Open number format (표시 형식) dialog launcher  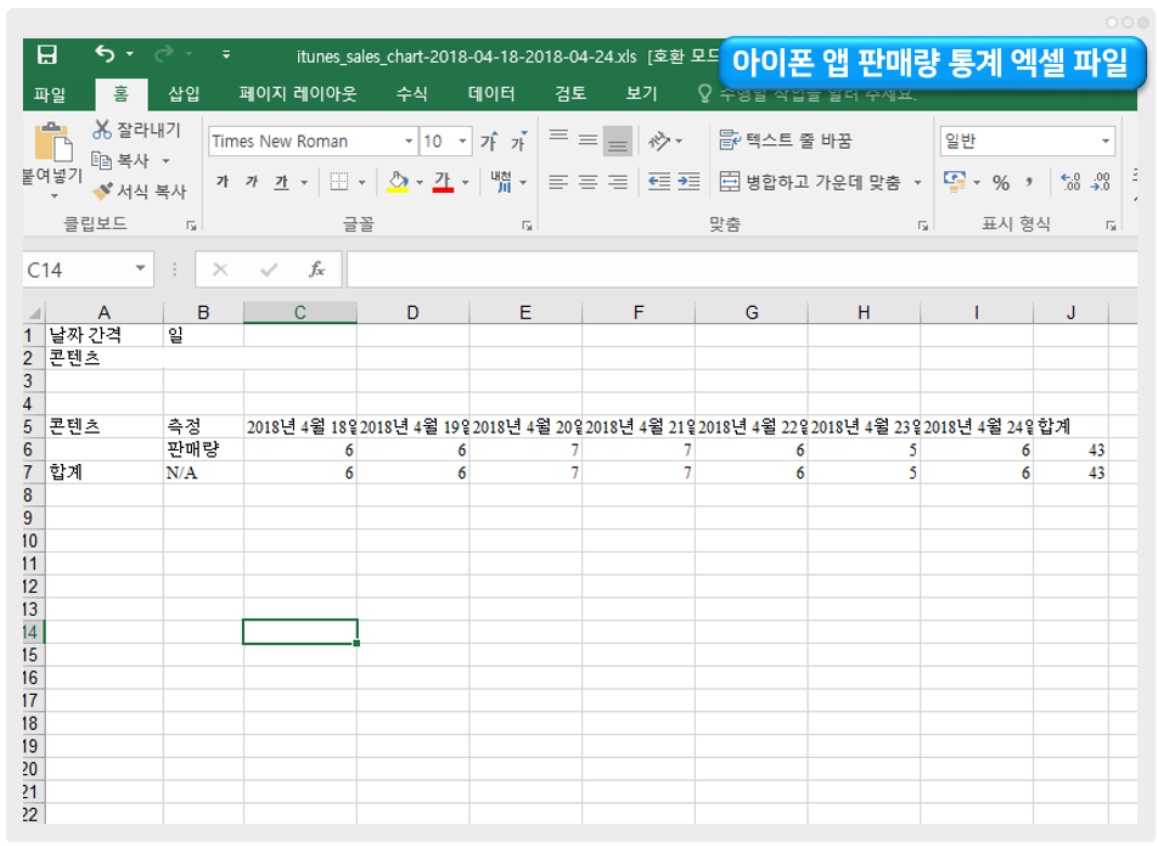tap(1111, 226)
